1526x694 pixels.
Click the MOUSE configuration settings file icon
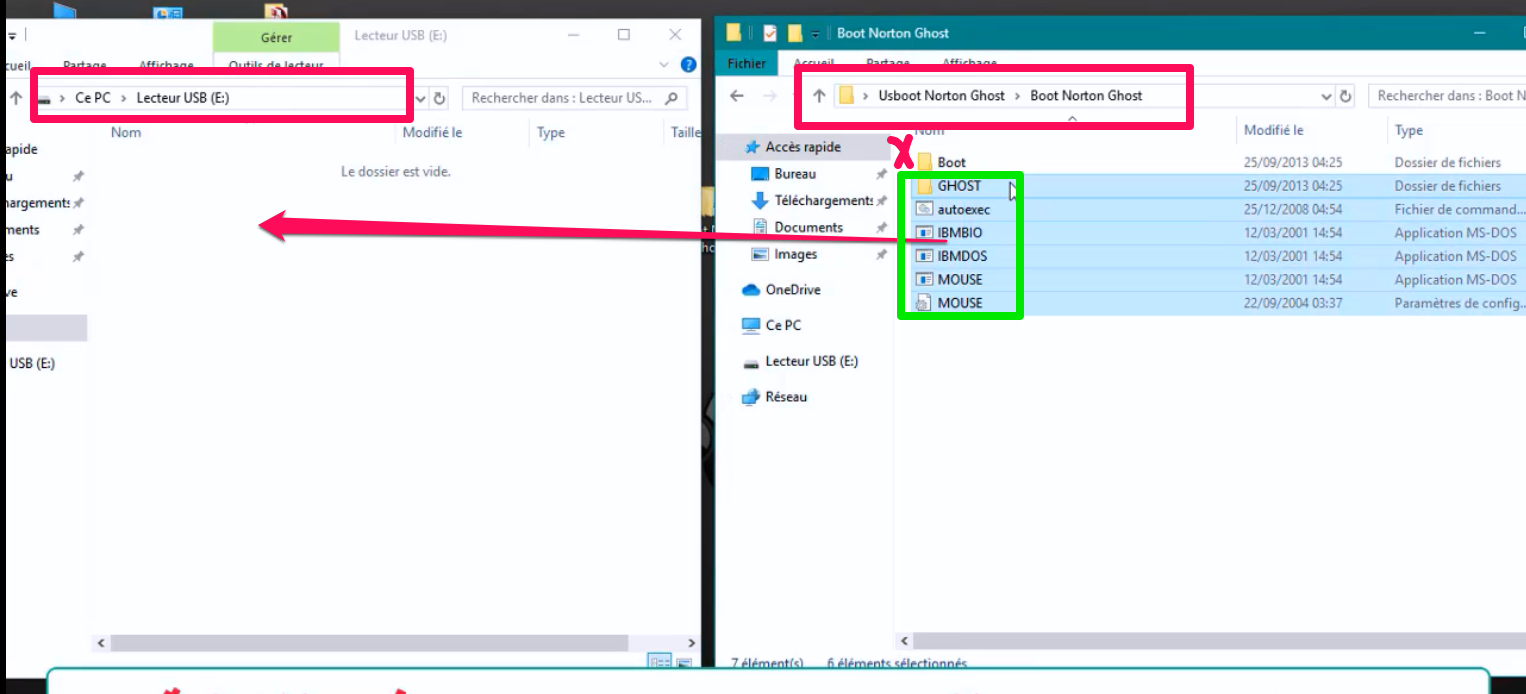[x=924, y=302]
